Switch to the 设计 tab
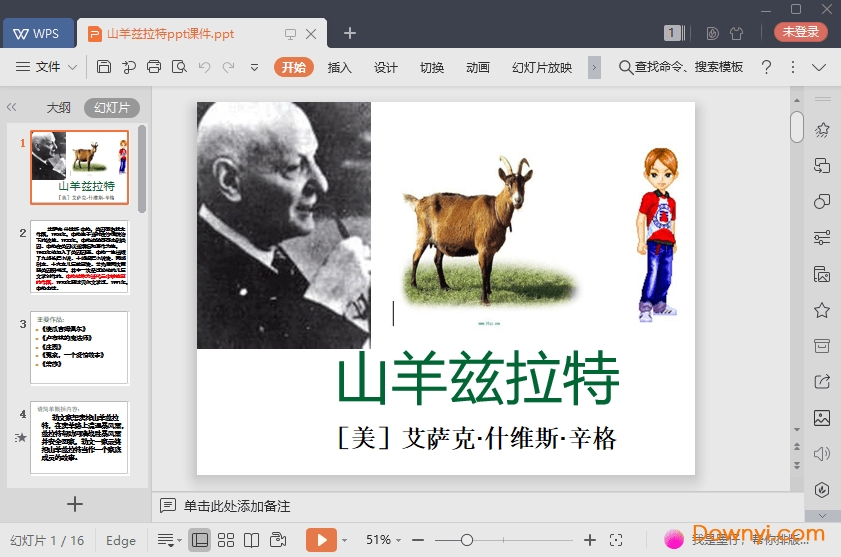 [x=386, y=67]
